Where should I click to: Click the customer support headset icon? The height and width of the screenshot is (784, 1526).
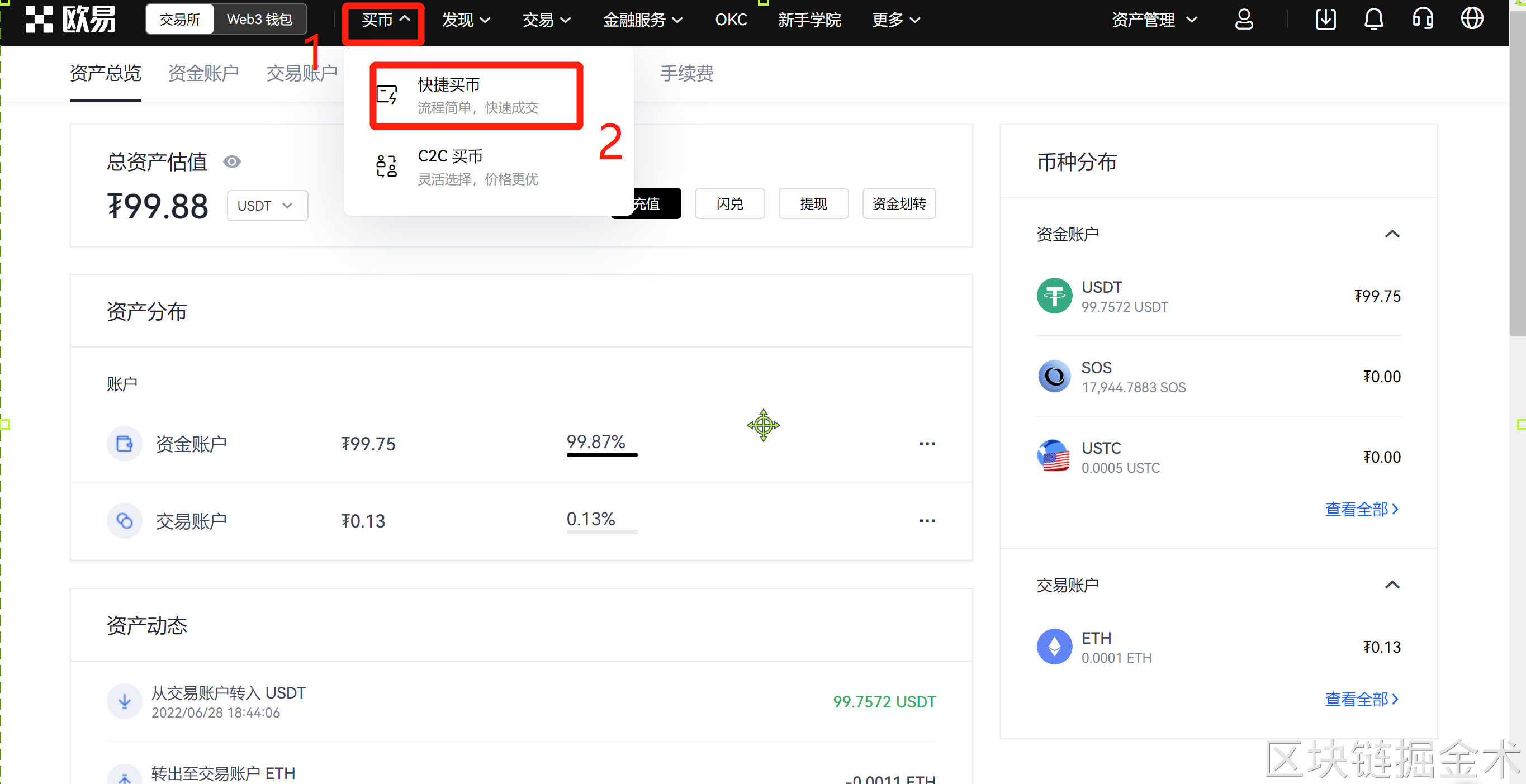click(1423, 20)
